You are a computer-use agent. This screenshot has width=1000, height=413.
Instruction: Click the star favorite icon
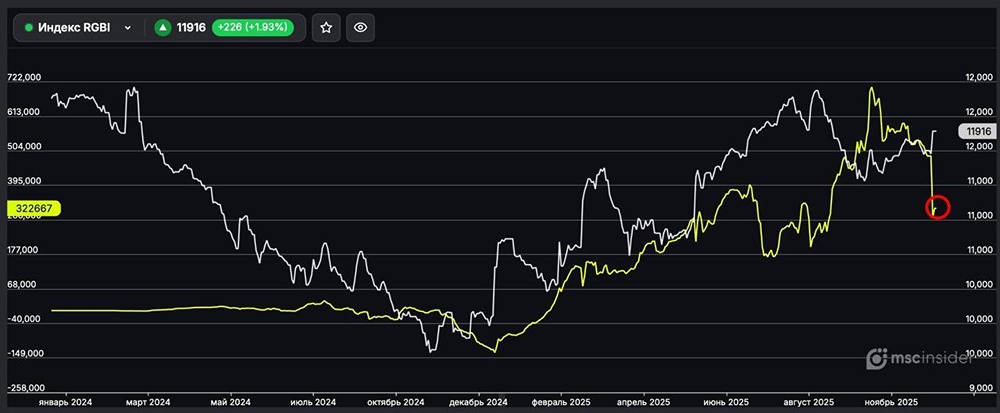pos(325,28)
